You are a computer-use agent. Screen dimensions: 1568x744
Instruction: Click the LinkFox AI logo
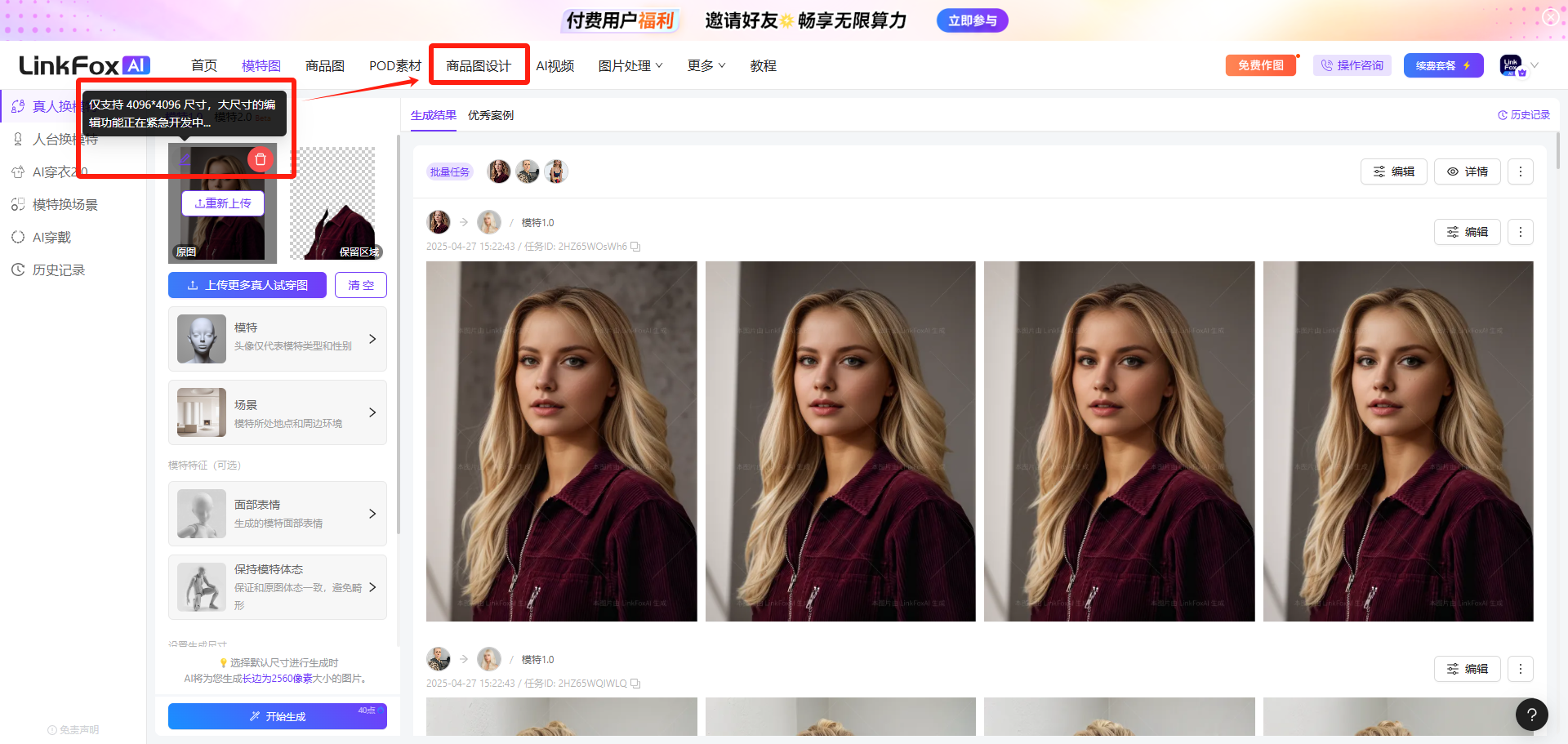[x=85, y=65]
